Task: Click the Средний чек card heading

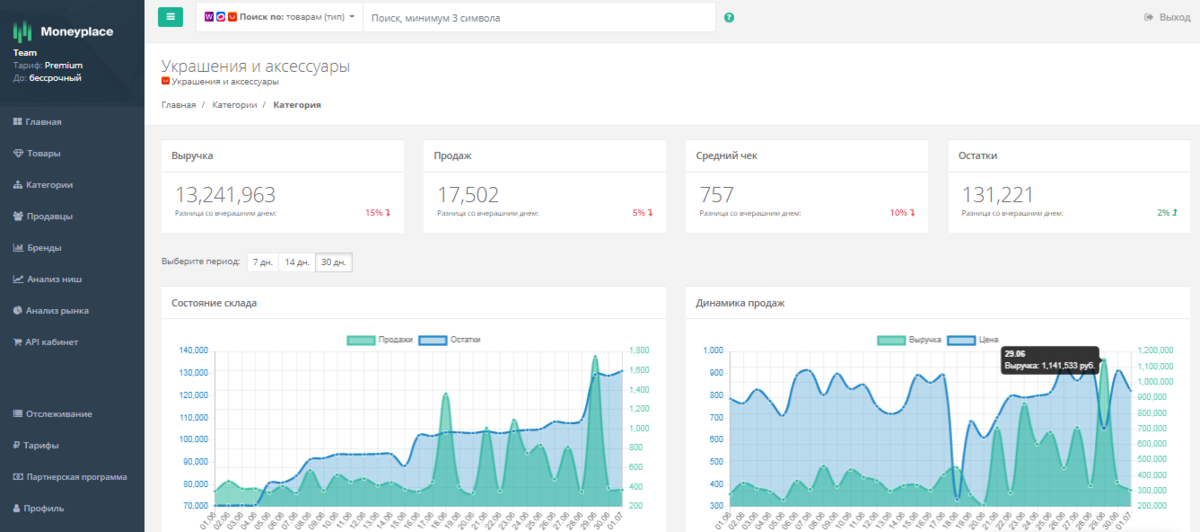Action: point(727,156)
